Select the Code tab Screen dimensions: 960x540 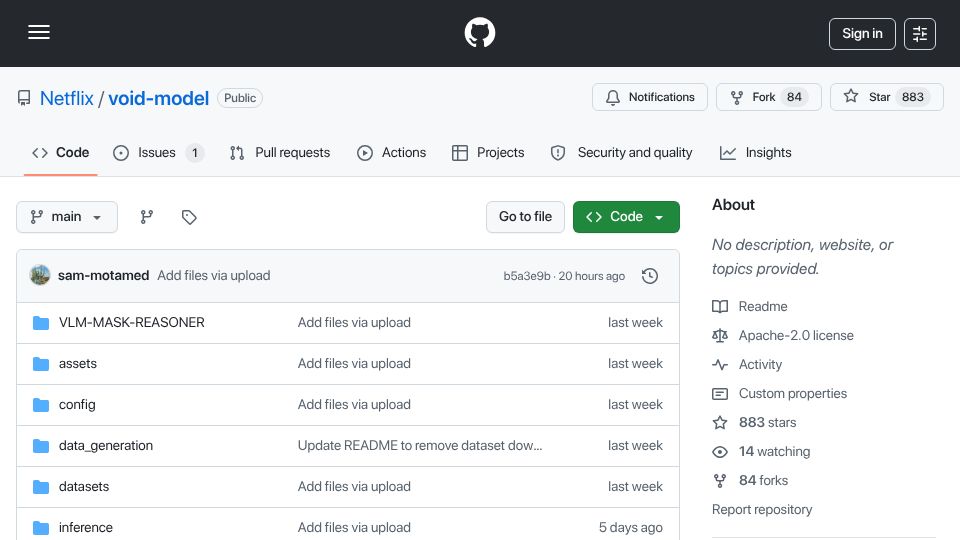pyautogui.click(x=61, y=152)
